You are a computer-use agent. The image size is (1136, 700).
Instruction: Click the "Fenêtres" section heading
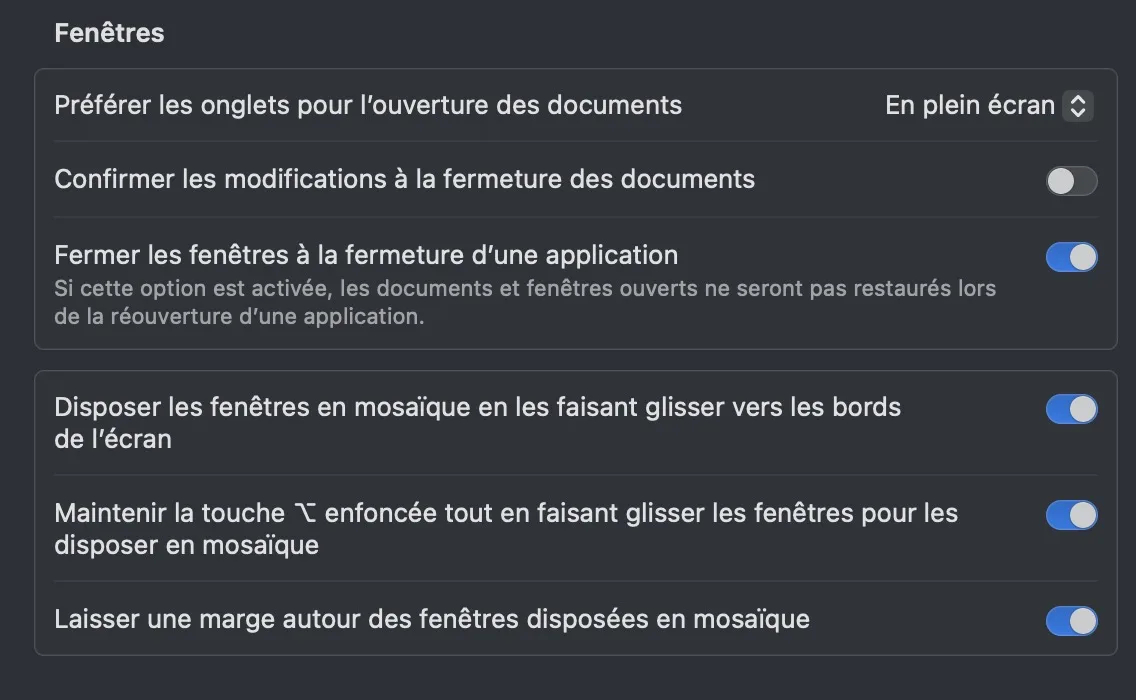tap(109, 33)
